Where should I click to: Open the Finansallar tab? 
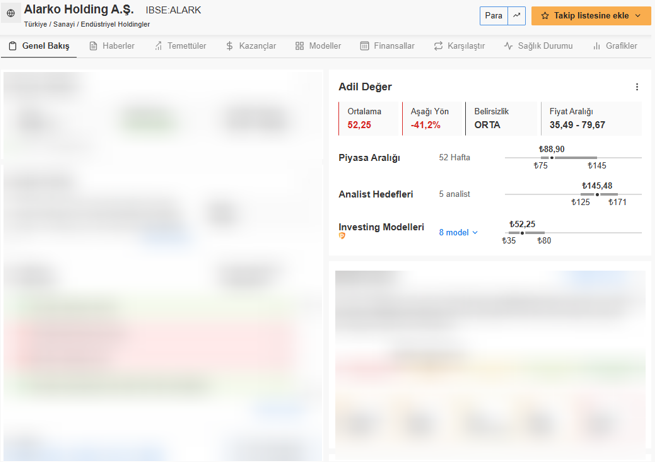387,46
